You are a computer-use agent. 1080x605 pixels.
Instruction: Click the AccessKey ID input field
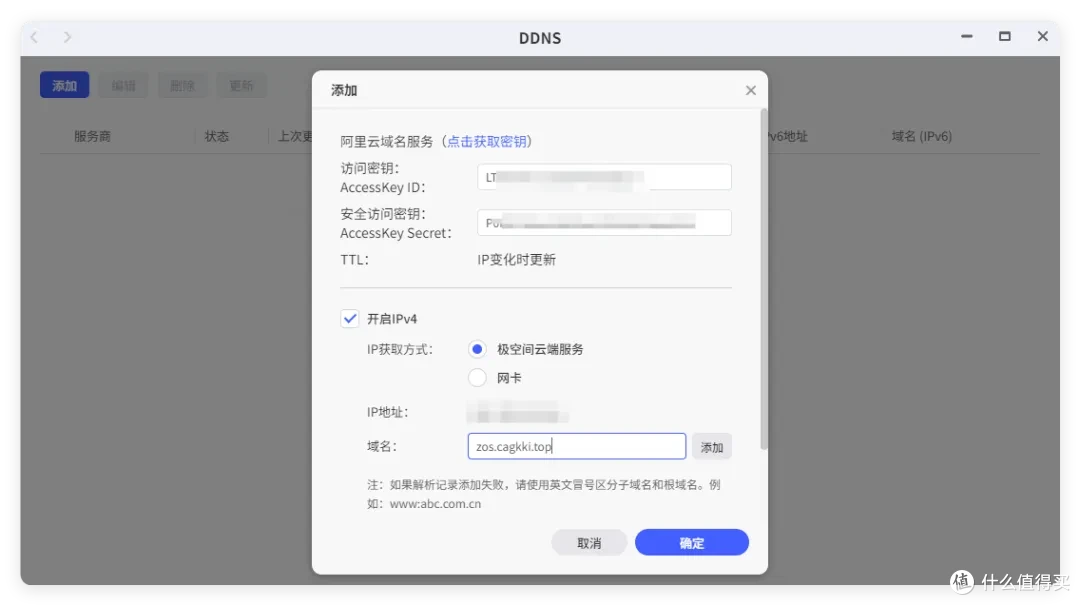coord(604,177)
